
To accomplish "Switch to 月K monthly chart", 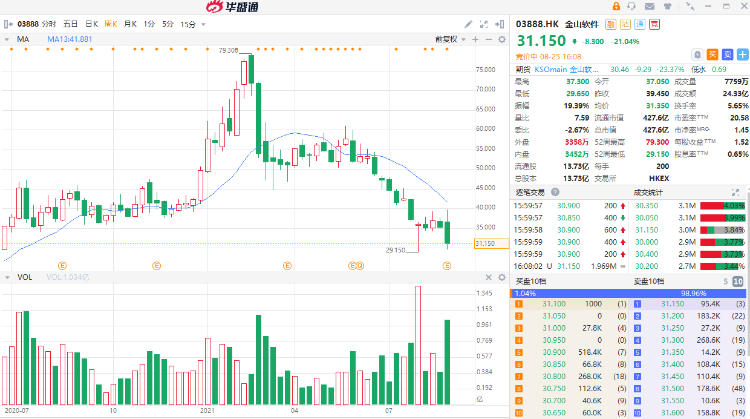I will 130,24.
